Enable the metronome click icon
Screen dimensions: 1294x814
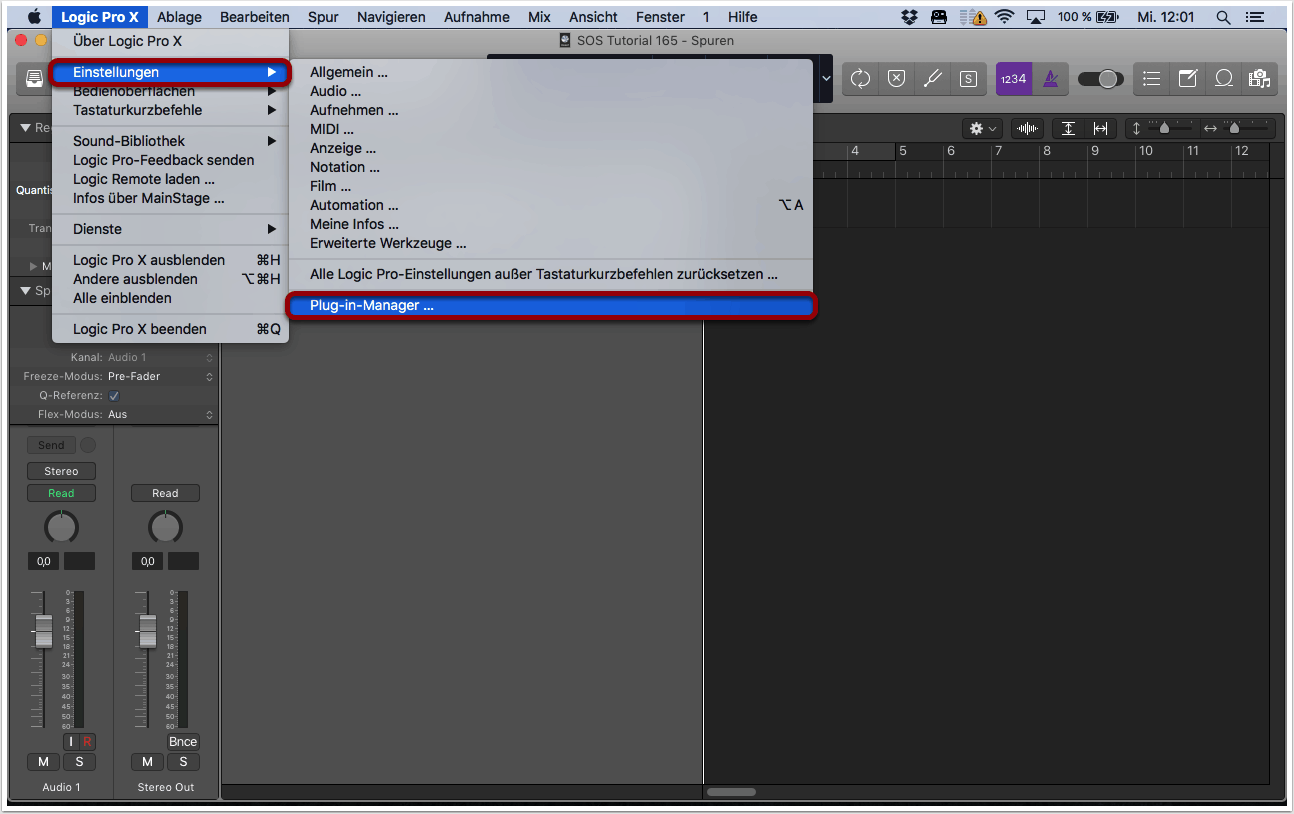tap(1050, 79)
